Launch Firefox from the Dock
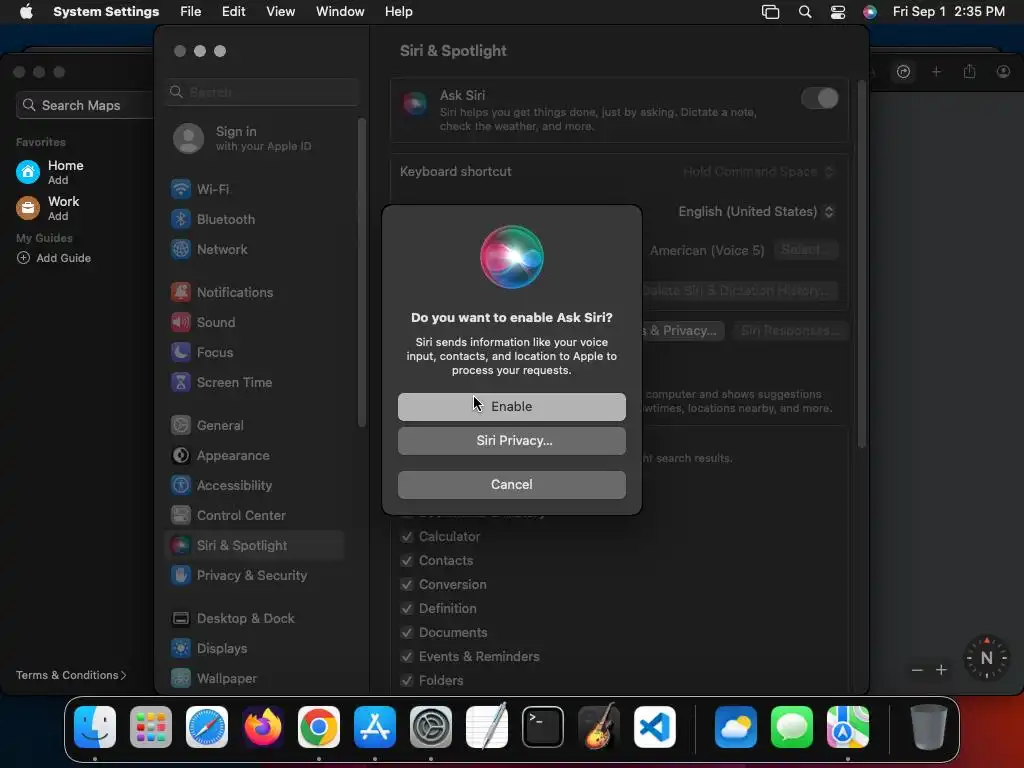 [263, 727]
